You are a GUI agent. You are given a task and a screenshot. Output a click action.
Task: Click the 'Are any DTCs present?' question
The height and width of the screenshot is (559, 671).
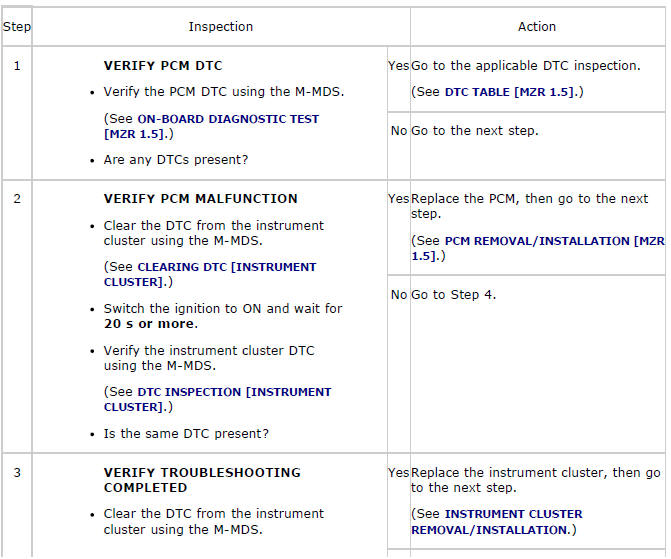pyautogui.click(x=176, y=160)
